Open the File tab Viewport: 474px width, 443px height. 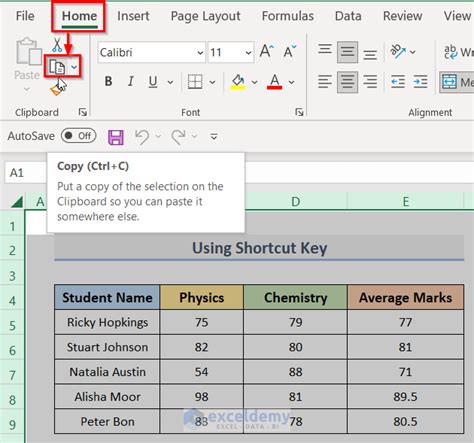click(25, 16)
